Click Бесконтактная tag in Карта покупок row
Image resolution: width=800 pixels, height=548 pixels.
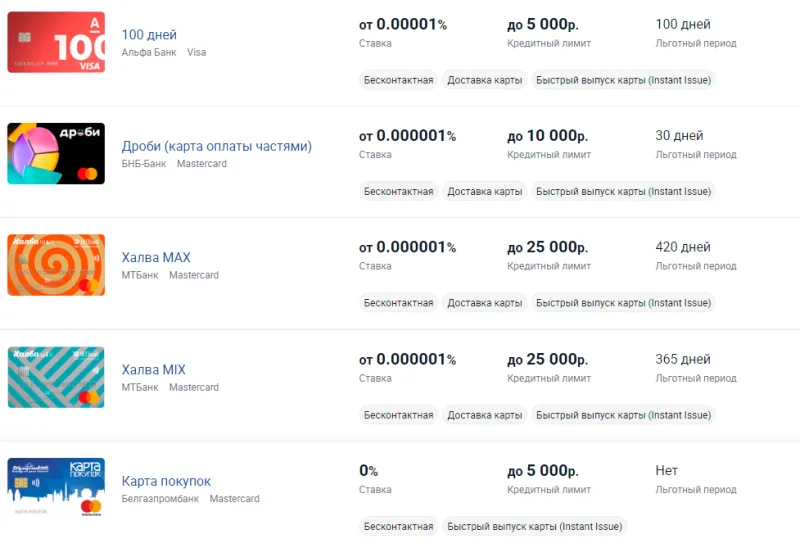click(398, 526)
